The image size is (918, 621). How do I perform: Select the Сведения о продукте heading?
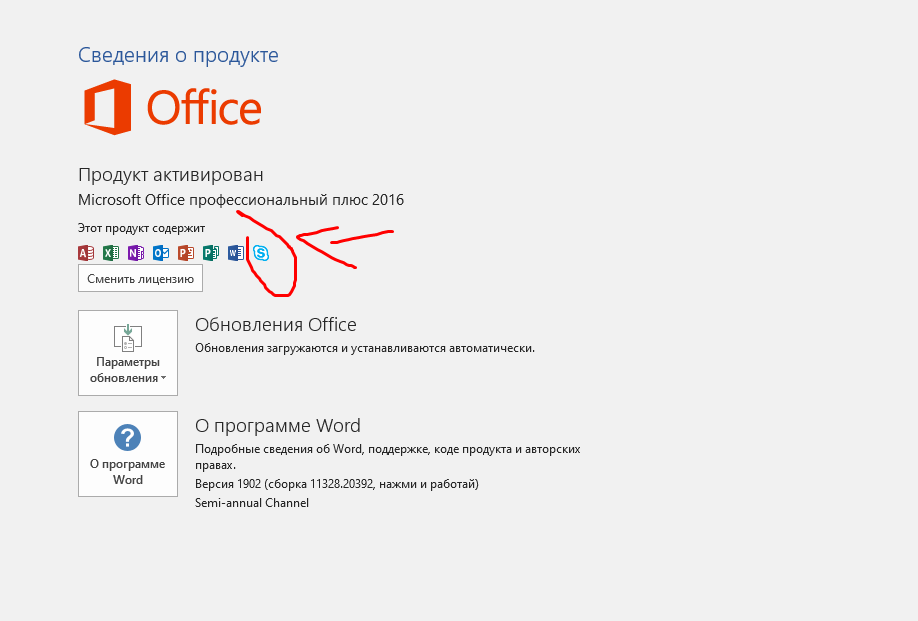point(178,55)
